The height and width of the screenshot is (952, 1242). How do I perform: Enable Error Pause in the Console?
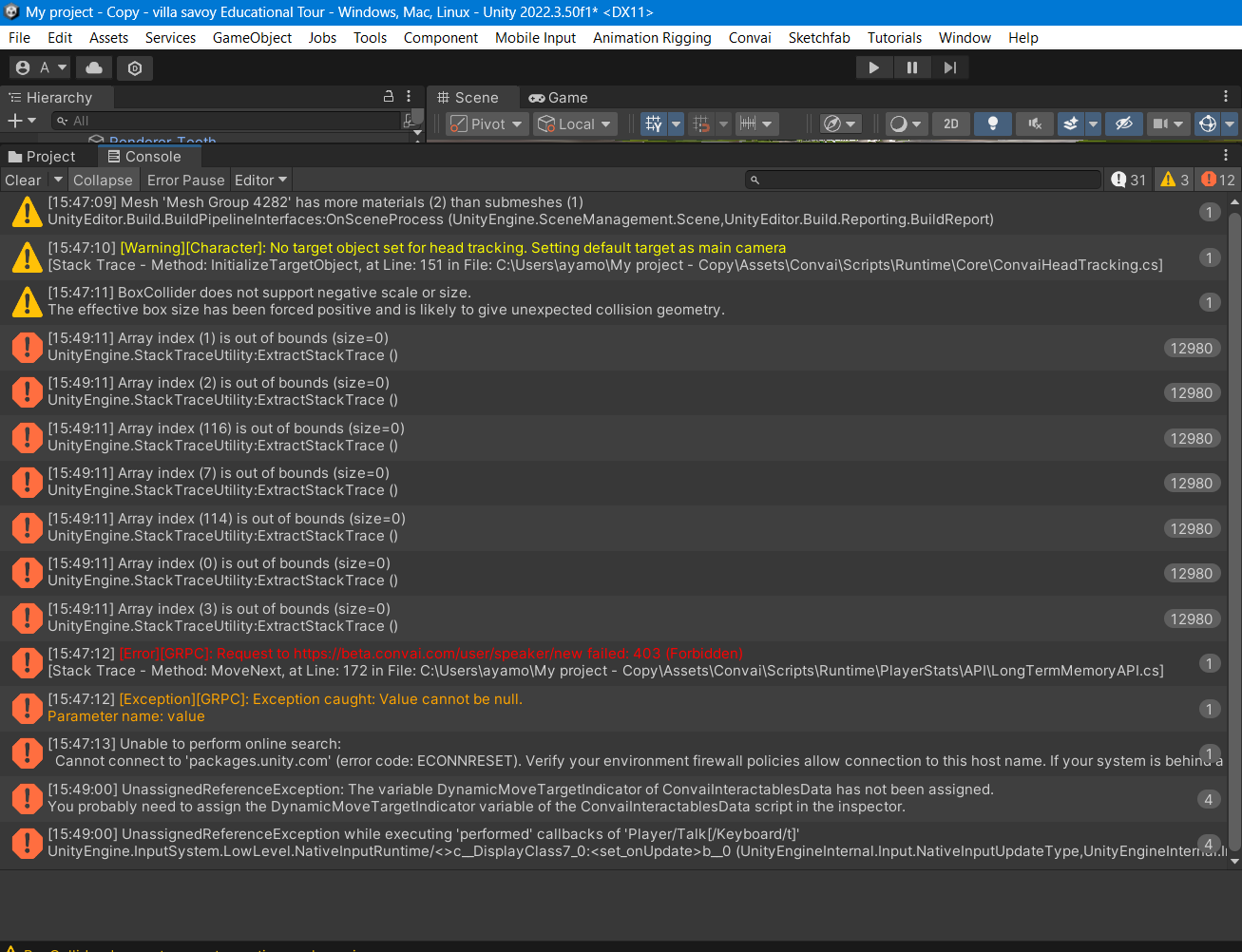(185, 180)
